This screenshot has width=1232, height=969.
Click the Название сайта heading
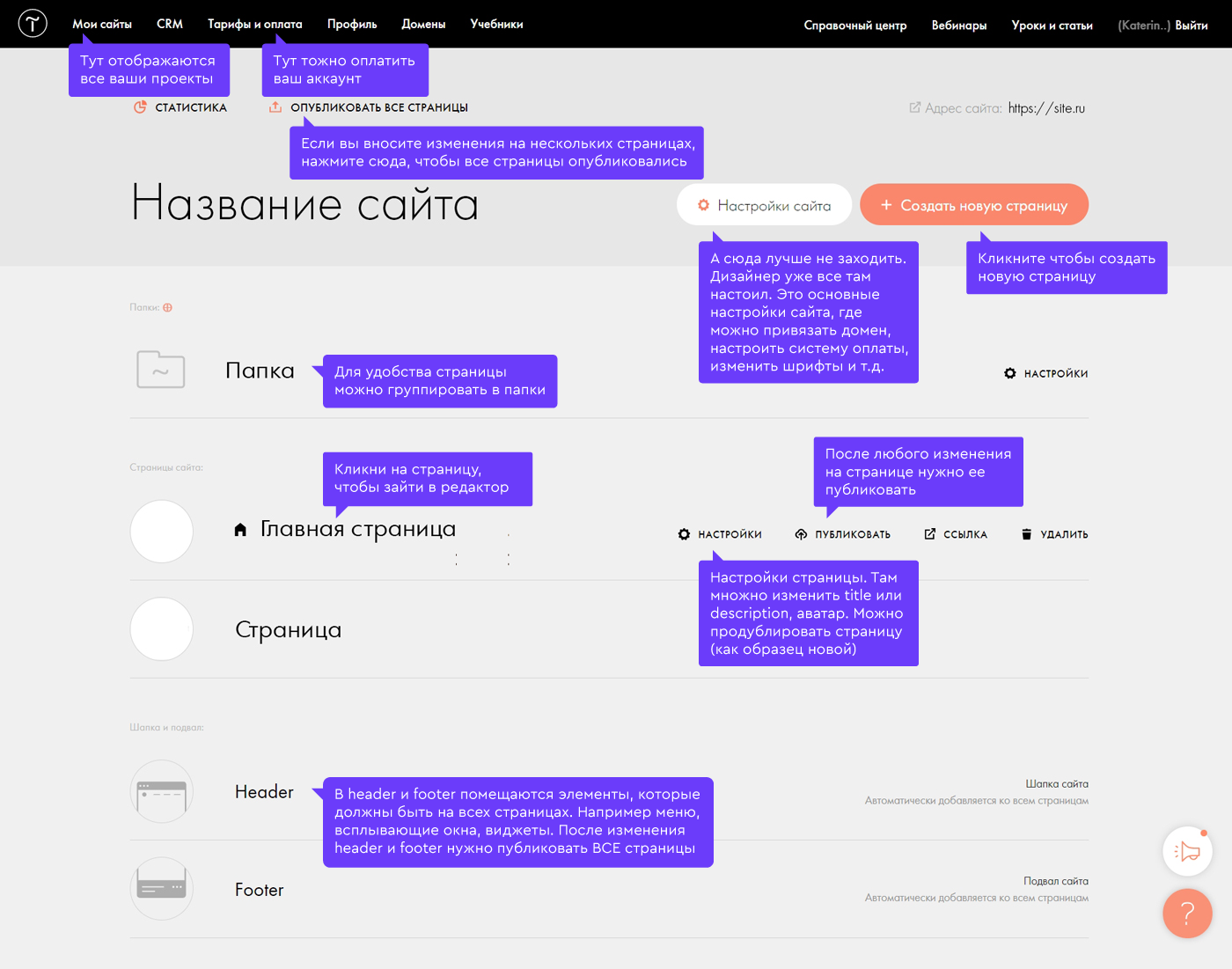(305, 203)
